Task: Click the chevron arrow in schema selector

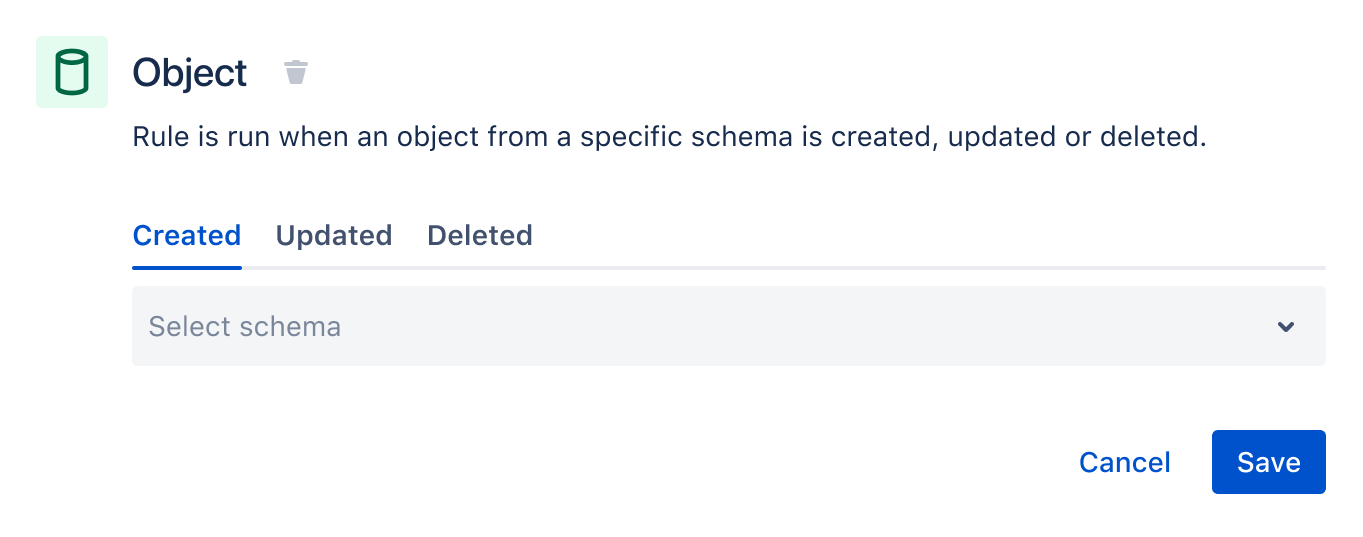Action: point(1286,327)
